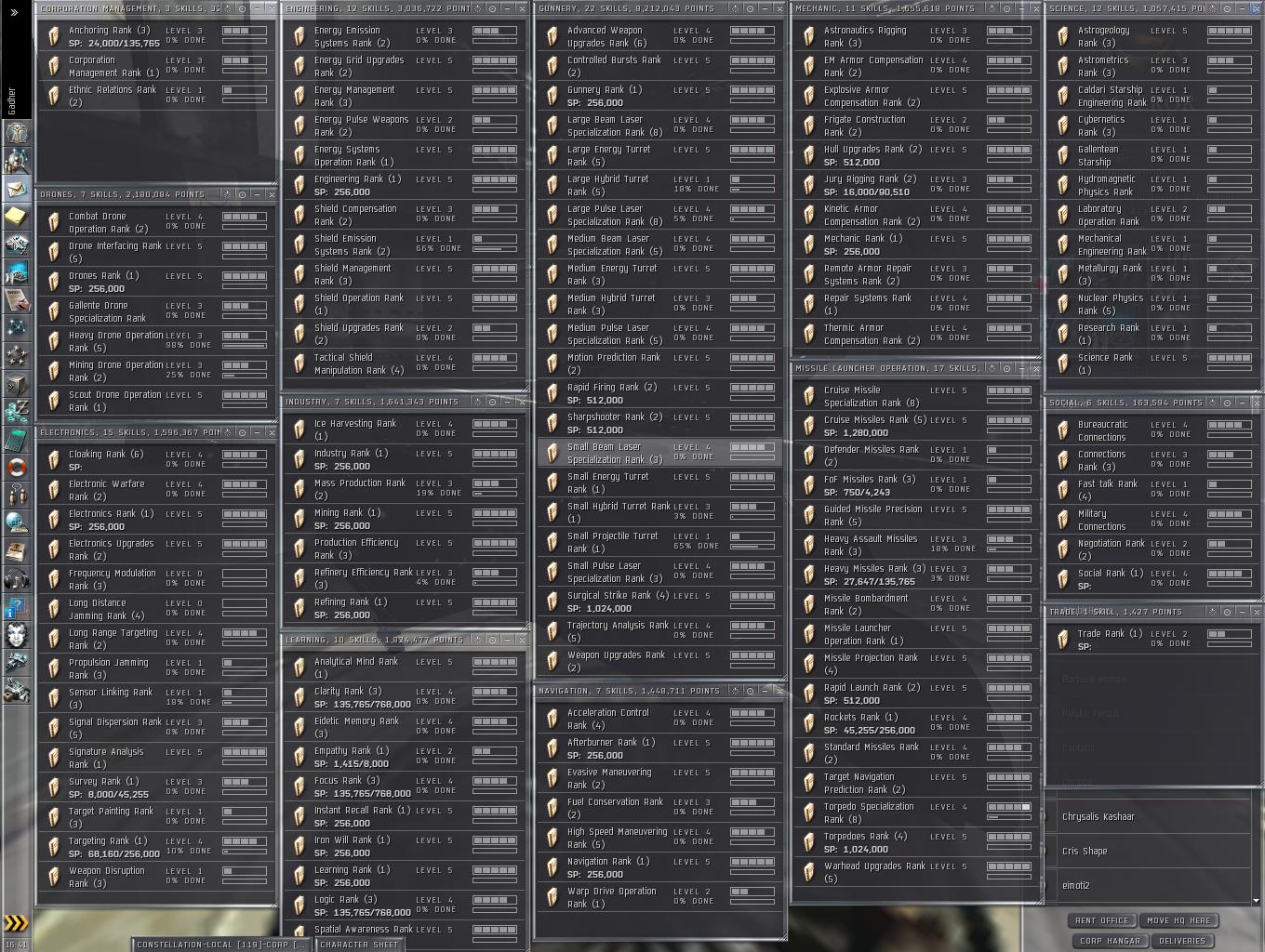
Task: Click the circle icon in Learning window header
Action: click(493, 640)
